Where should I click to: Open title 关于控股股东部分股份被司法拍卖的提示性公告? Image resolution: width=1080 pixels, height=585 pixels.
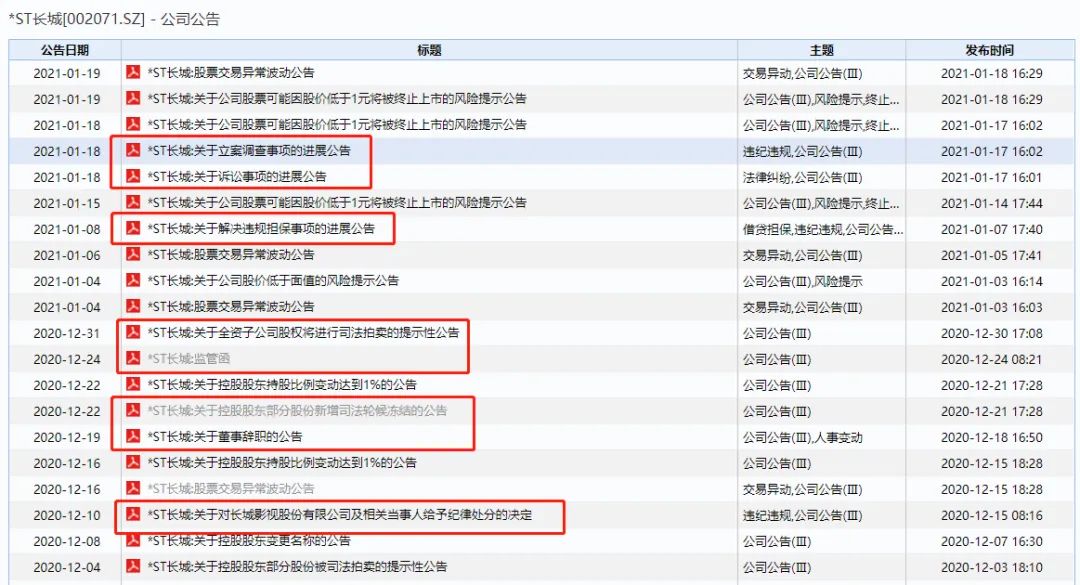[297, 566]
